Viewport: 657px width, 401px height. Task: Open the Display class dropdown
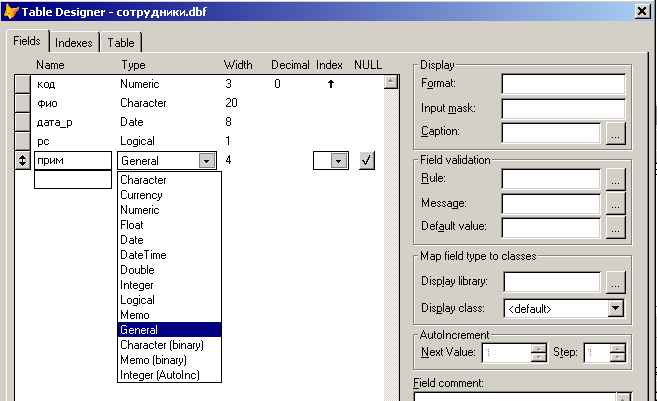615,308
